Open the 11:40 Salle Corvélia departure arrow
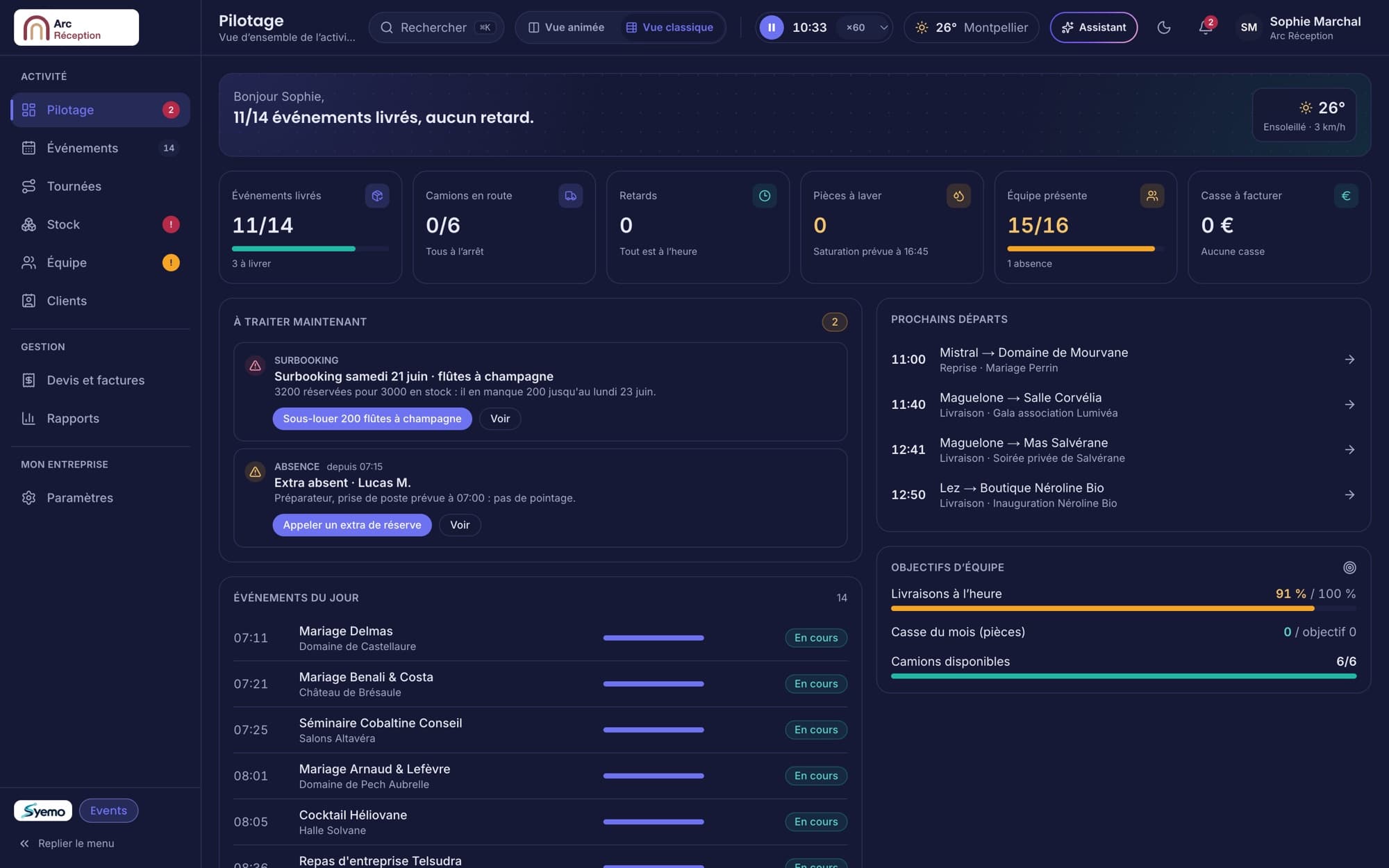This screenshot has width=1389, height=868. [1349, 405]
